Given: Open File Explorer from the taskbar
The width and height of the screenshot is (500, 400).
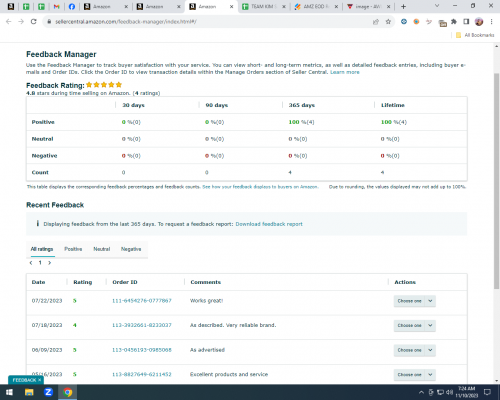Looking at the screenshot, I should pyautogui.click(x=29, y=392).
